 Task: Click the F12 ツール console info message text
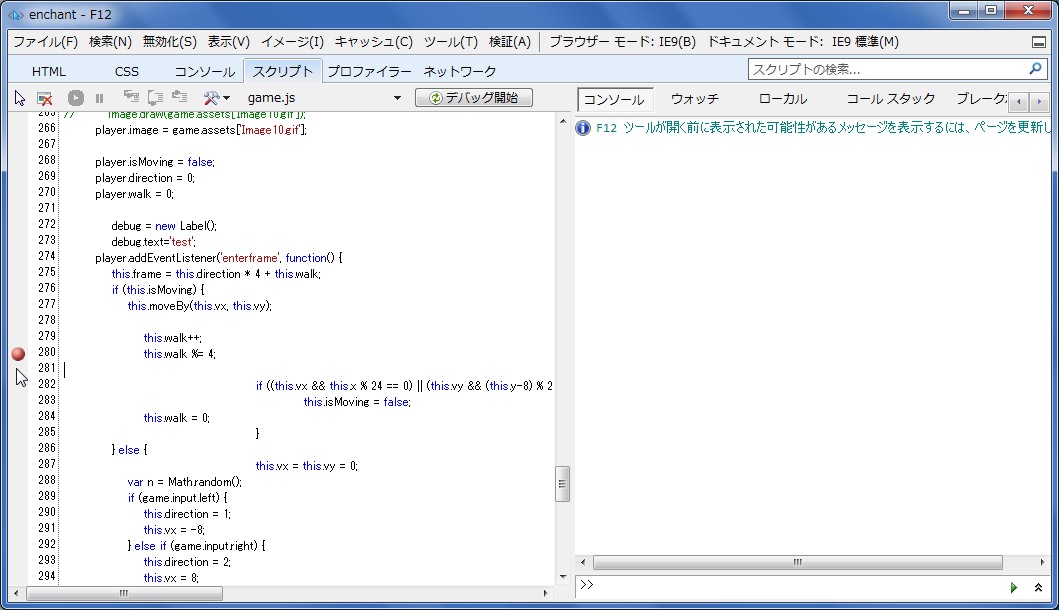click(x=823, y=128)
